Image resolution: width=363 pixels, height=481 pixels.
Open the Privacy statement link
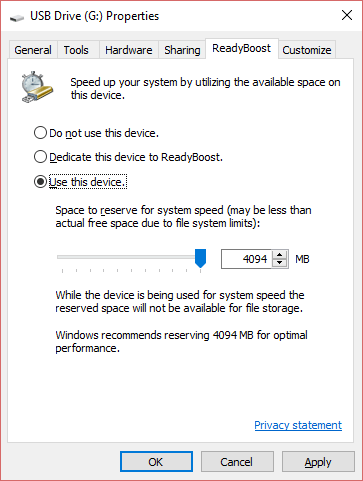point(298,425)
